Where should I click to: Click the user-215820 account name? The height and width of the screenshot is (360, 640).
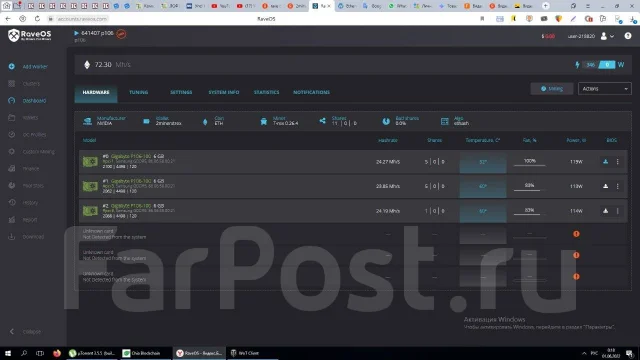coord(581,36)
